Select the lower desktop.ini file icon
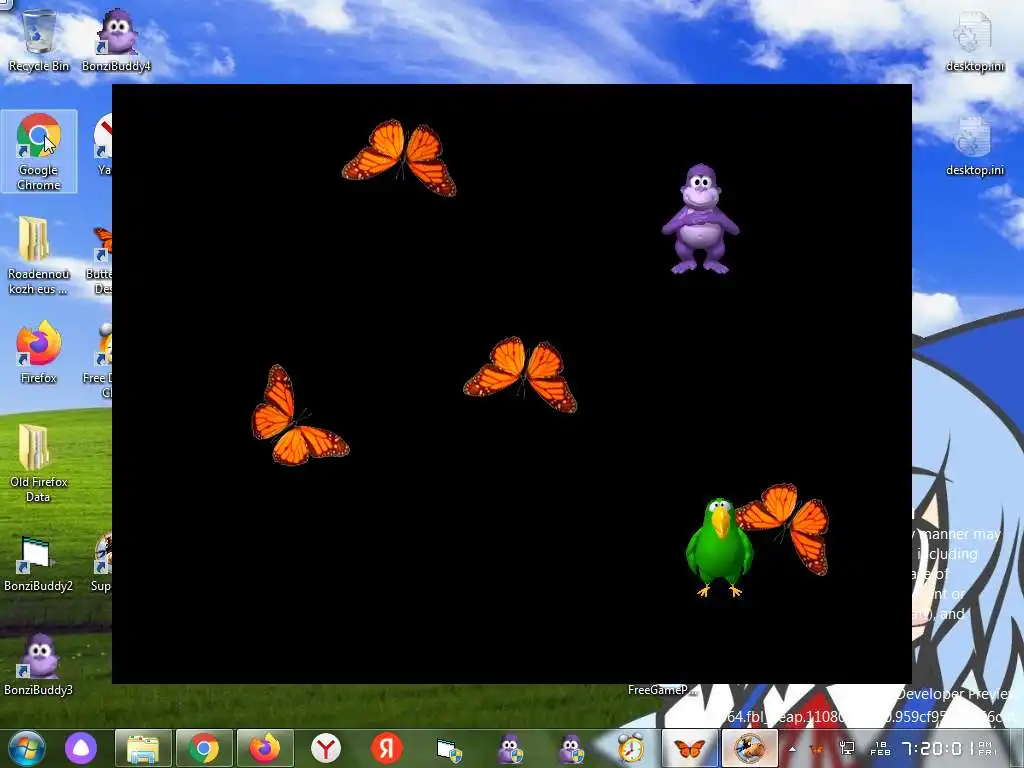Screen dimensions: 1024x768 [974, 146]
